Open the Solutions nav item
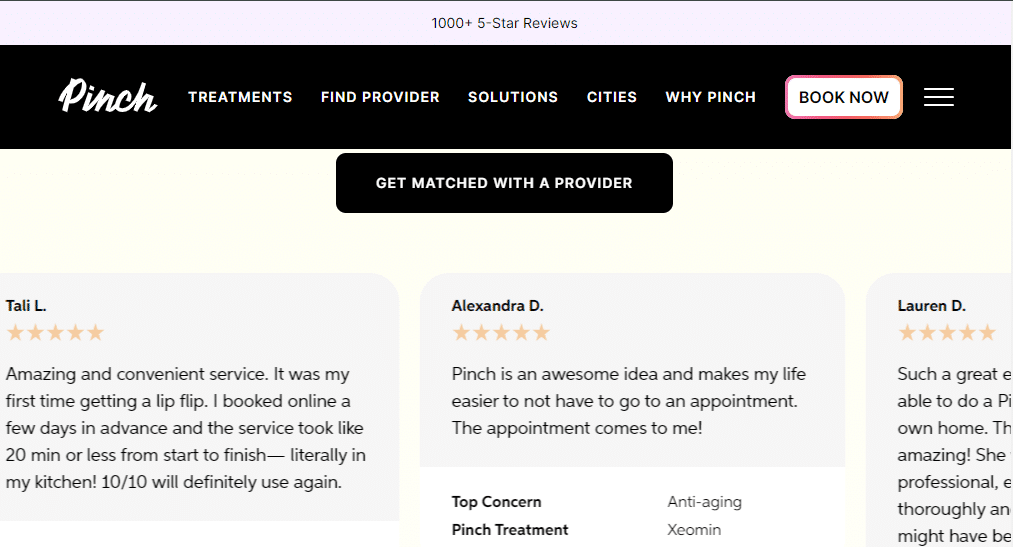 pyautogui.click(x=513, y=97)
